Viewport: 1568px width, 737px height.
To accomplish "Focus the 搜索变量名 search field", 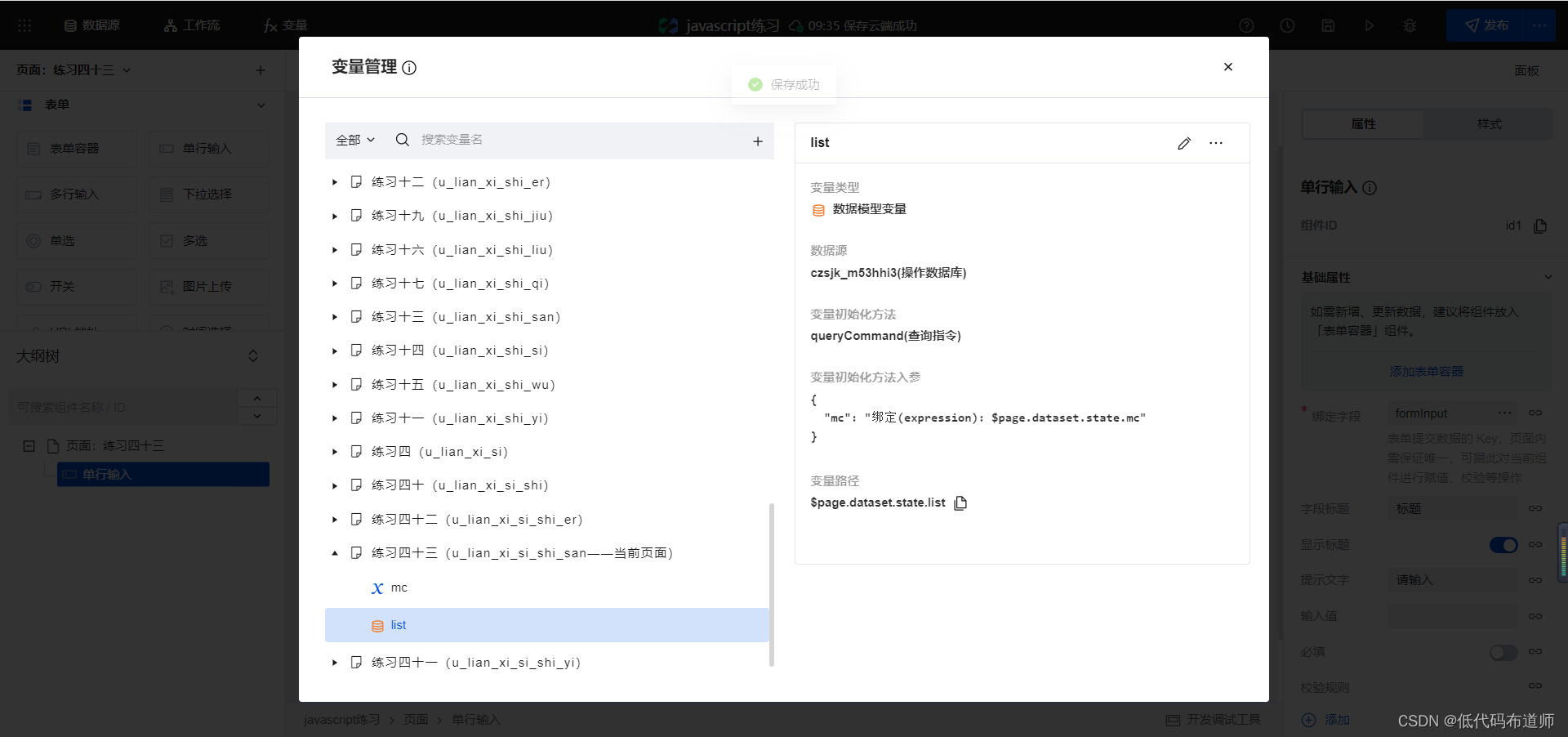I will coord(572,140).
